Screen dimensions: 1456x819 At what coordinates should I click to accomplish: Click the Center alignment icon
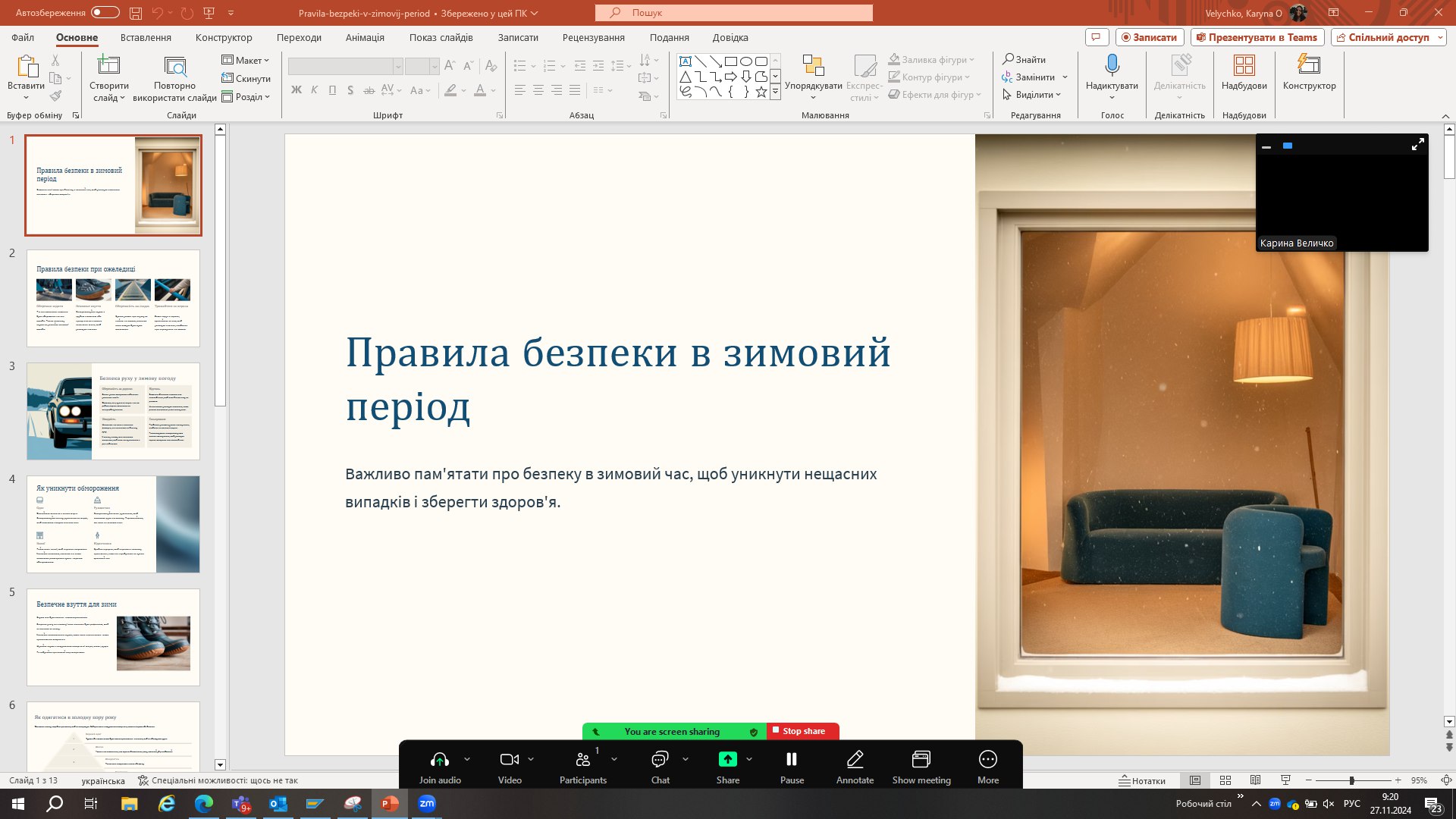point(538,90)
